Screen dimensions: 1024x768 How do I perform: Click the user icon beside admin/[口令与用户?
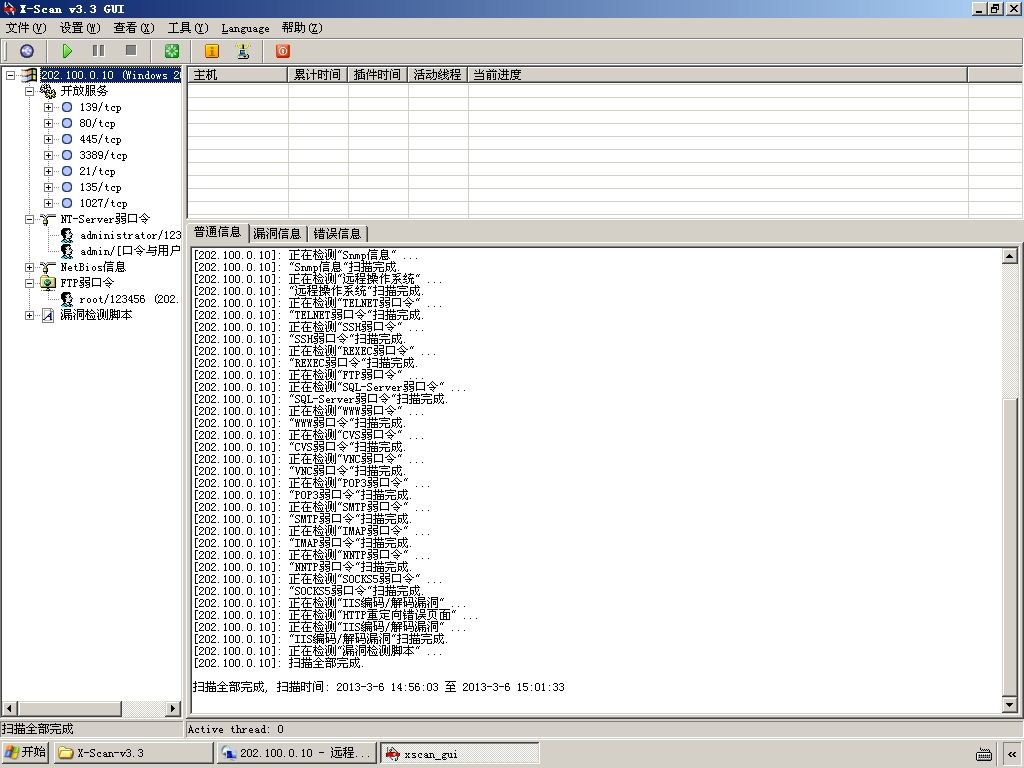tap(67, 251)
